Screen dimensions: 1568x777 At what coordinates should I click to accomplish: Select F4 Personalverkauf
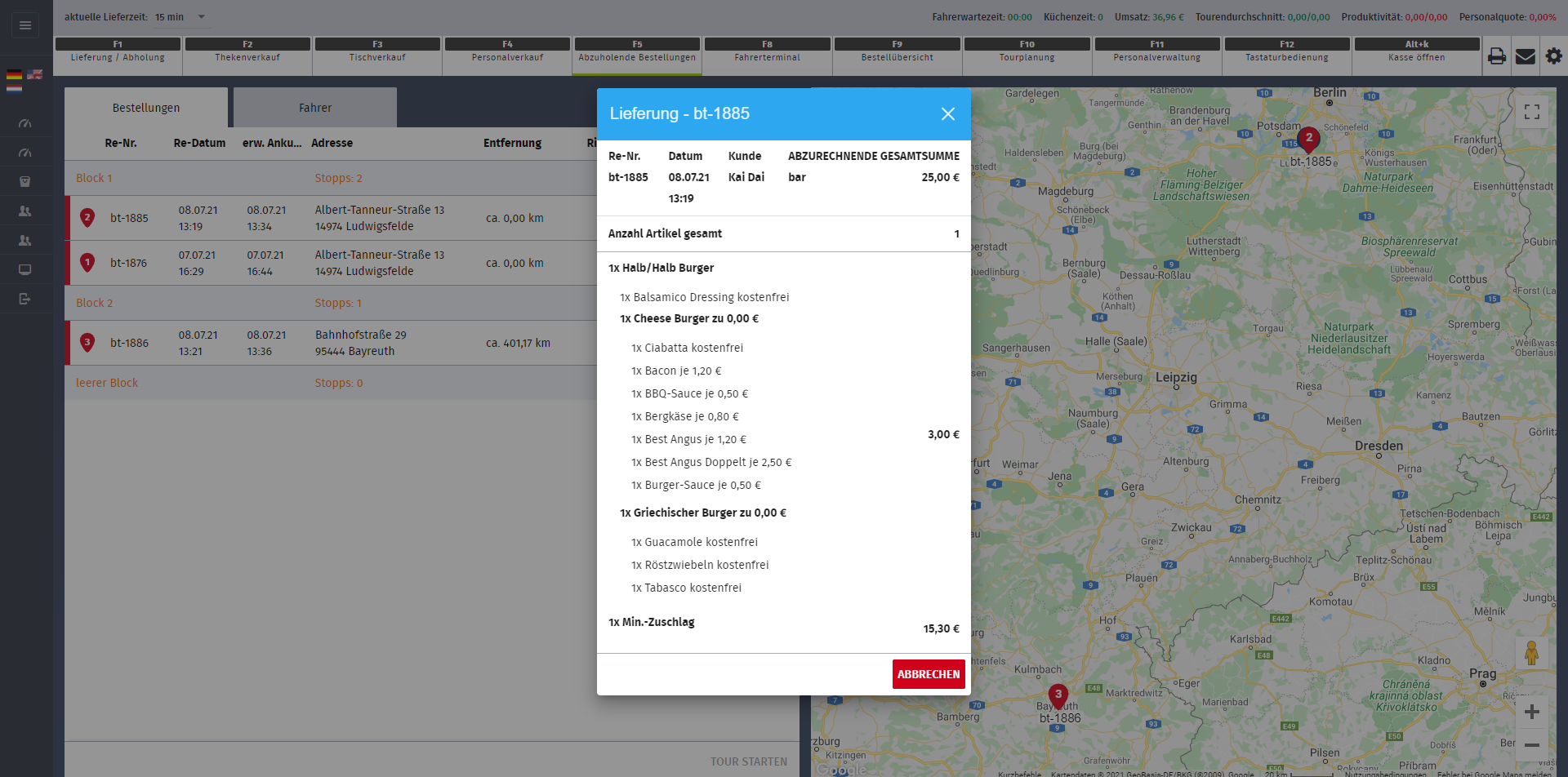click(x=507, y=56)
